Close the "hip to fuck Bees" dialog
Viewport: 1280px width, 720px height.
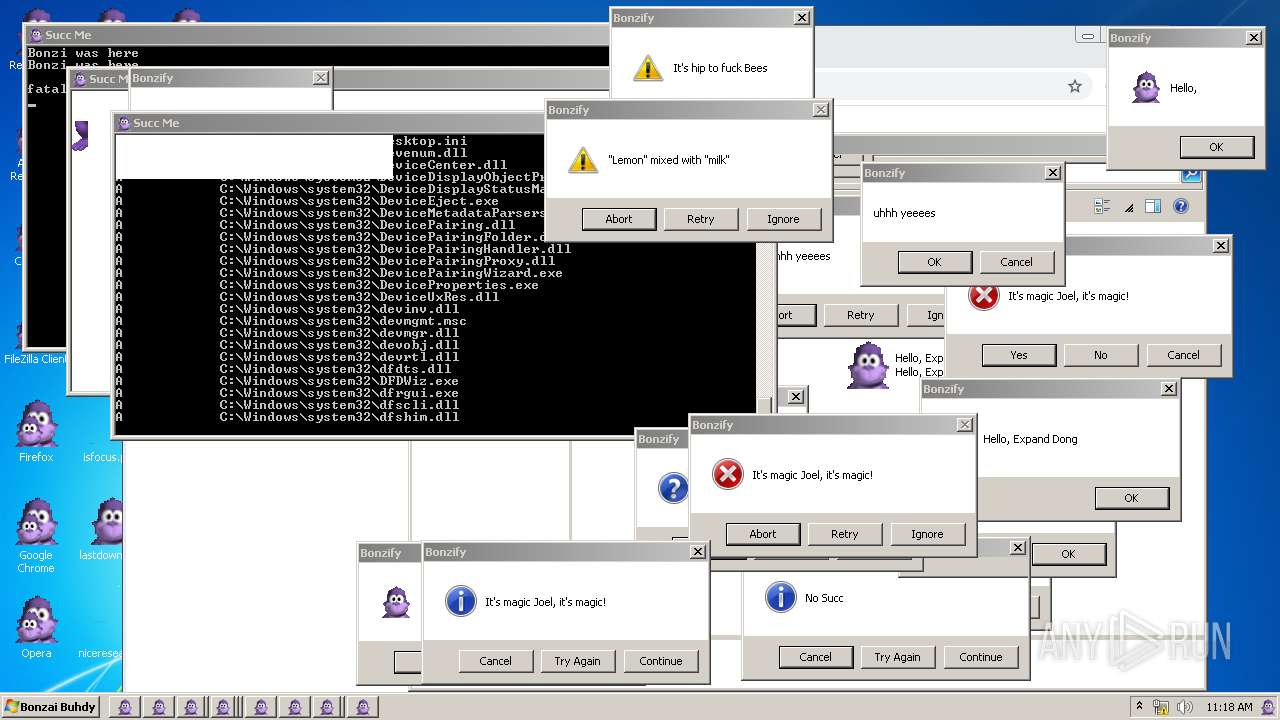click(802, 18)
